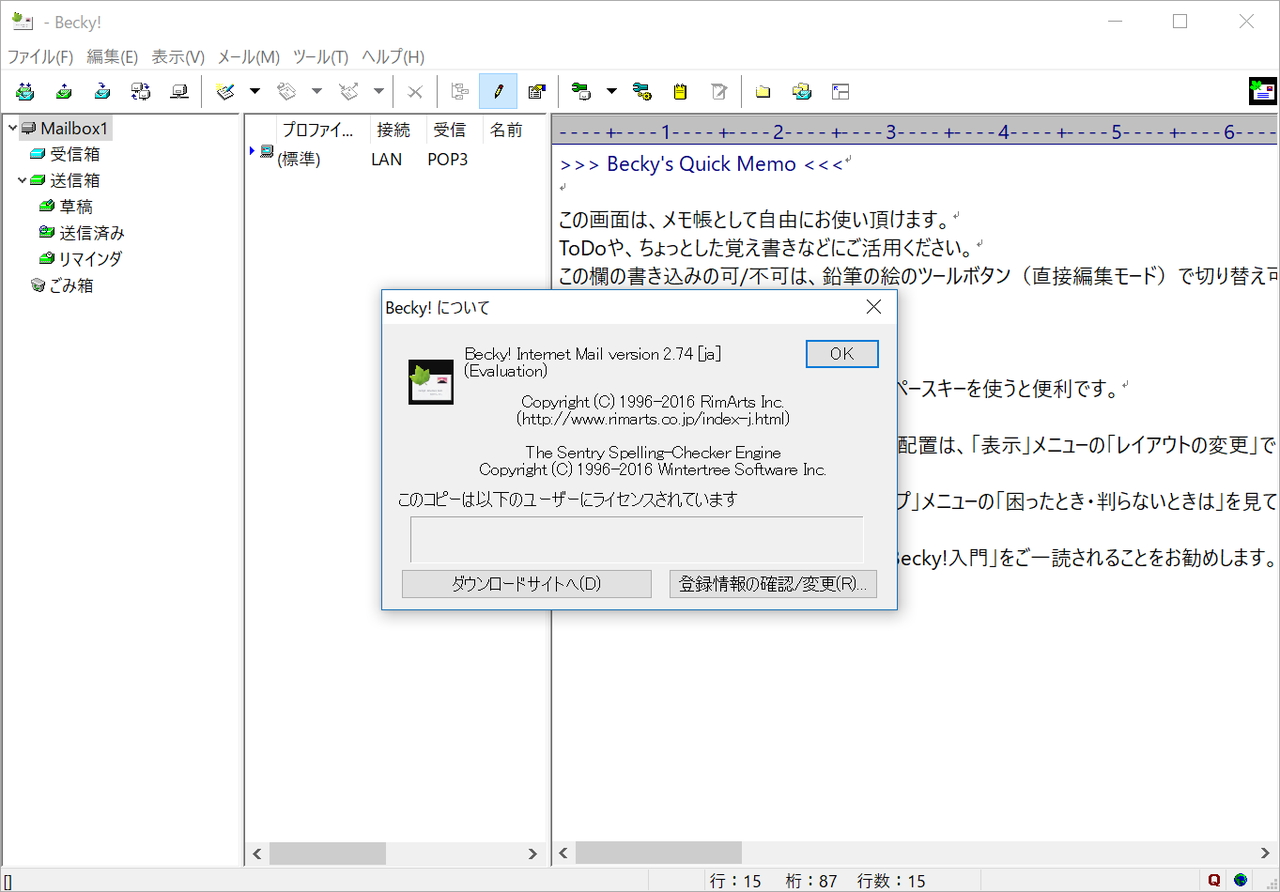Screen dimensions: 1280x892
Task: Click the greyed-out forward mail icon
Action: (350, 92)
